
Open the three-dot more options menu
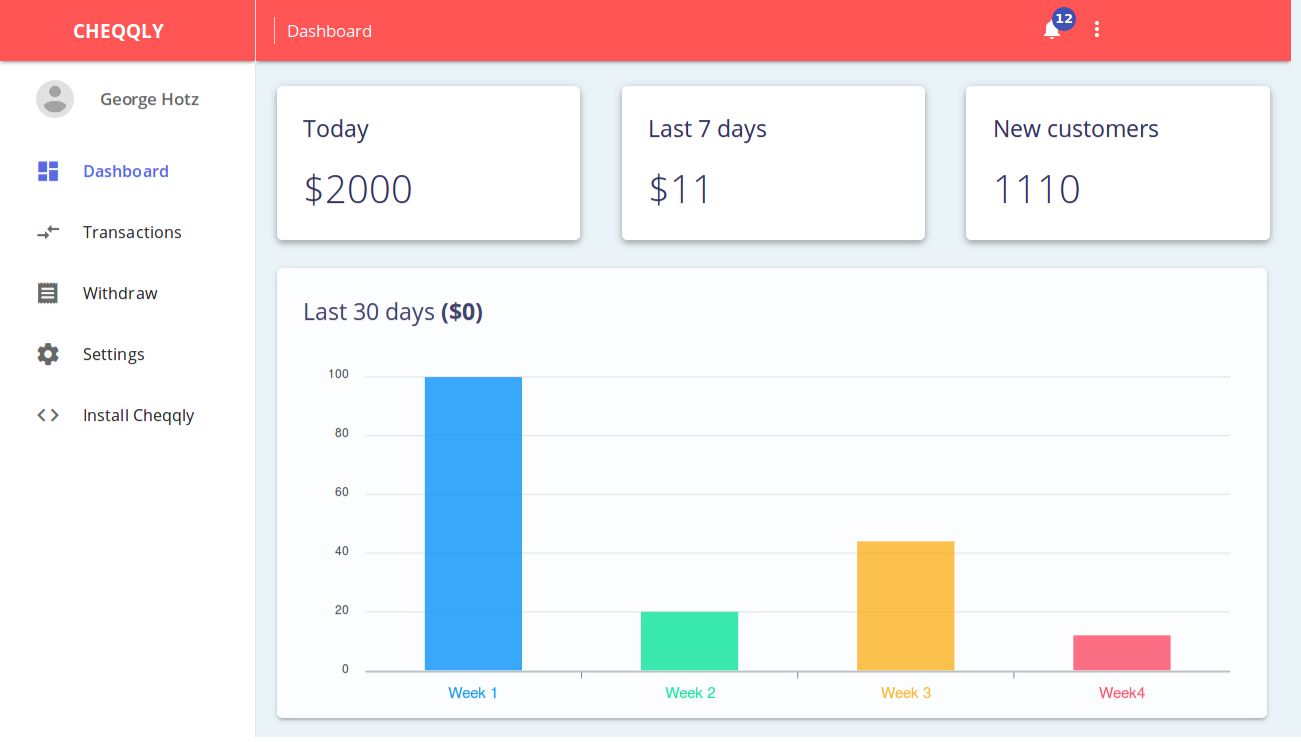click(x=1097, y=30)
